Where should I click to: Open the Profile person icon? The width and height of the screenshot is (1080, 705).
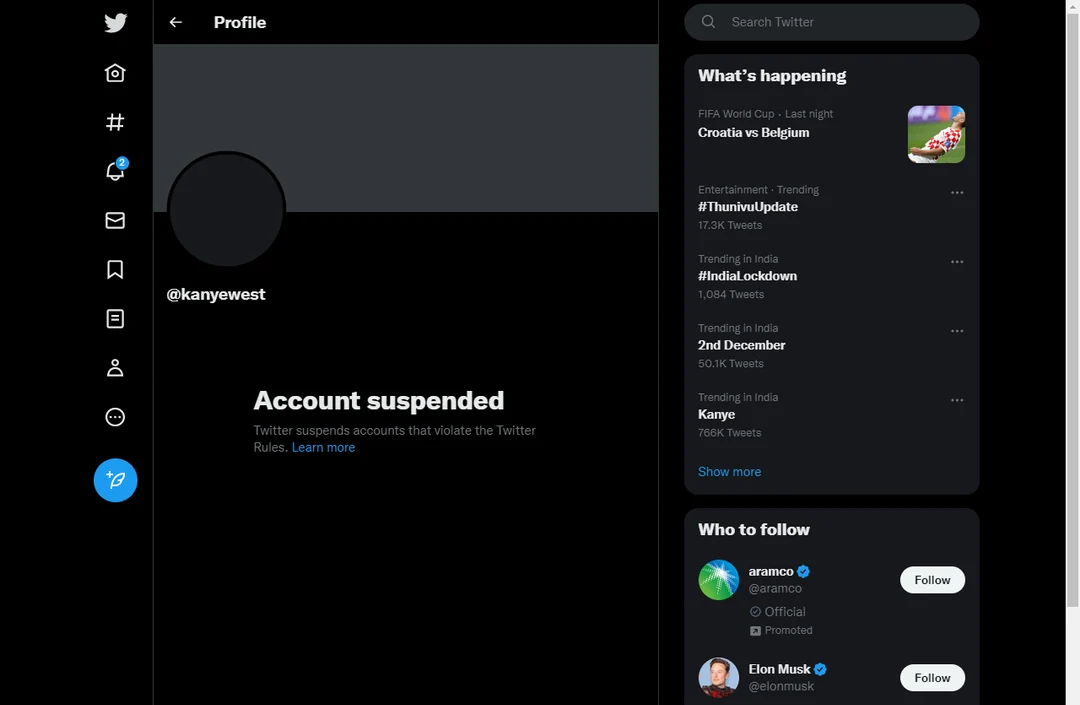[x=115, y=367]
